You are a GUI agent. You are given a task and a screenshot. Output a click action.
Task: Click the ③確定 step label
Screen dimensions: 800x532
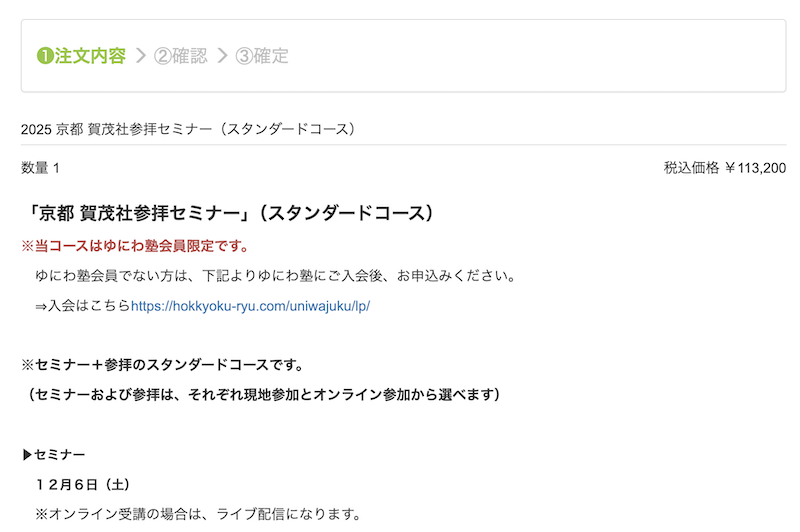click(262, 56)
